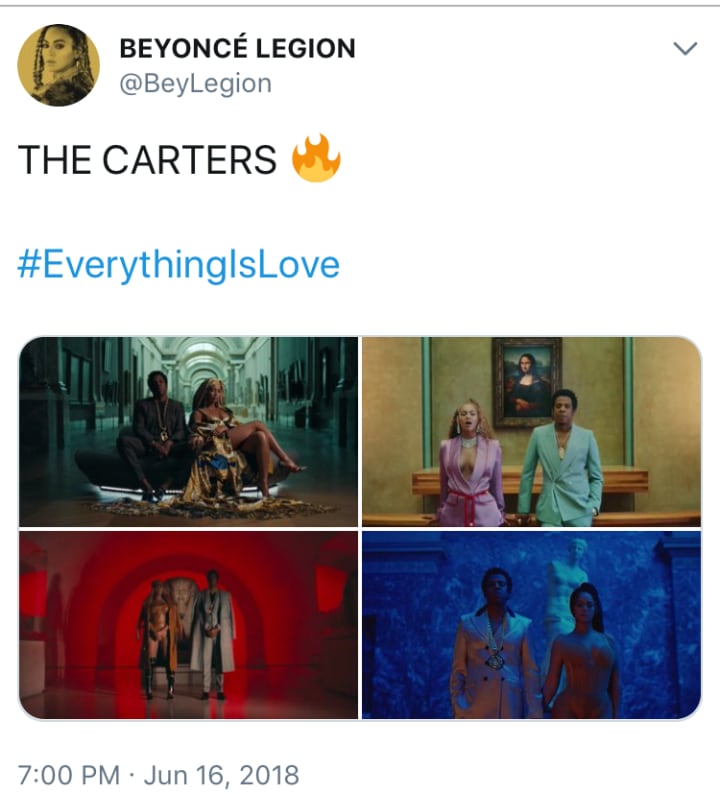The width and height of the screenshot is (720, 794).
Task: Open the #EverythingIsLove hashtag
Action: [178, 265]
